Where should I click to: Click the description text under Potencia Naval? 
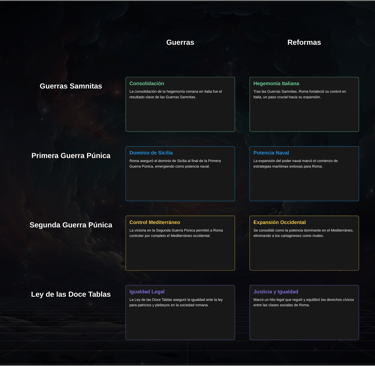click(x=295, y=164)
